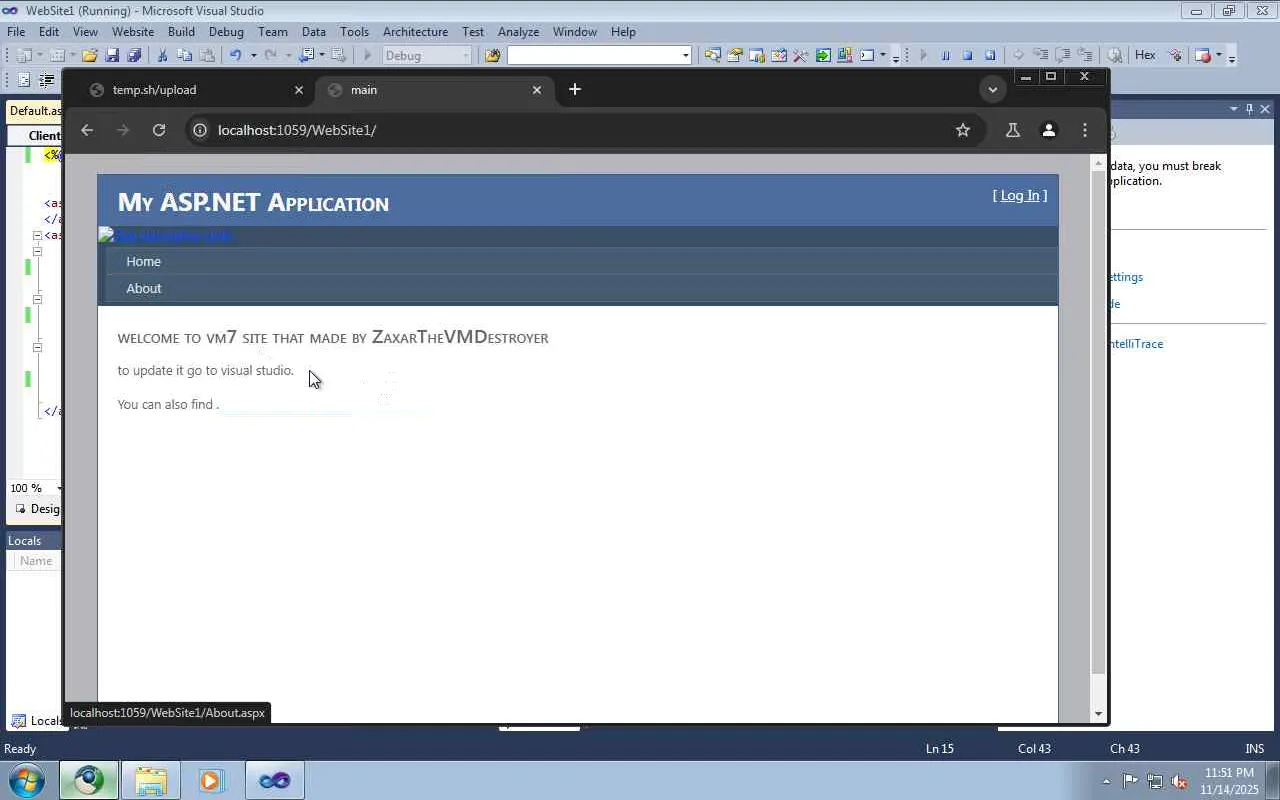
Task: Open the Properties Window toolbar icon
Action: 735,56
